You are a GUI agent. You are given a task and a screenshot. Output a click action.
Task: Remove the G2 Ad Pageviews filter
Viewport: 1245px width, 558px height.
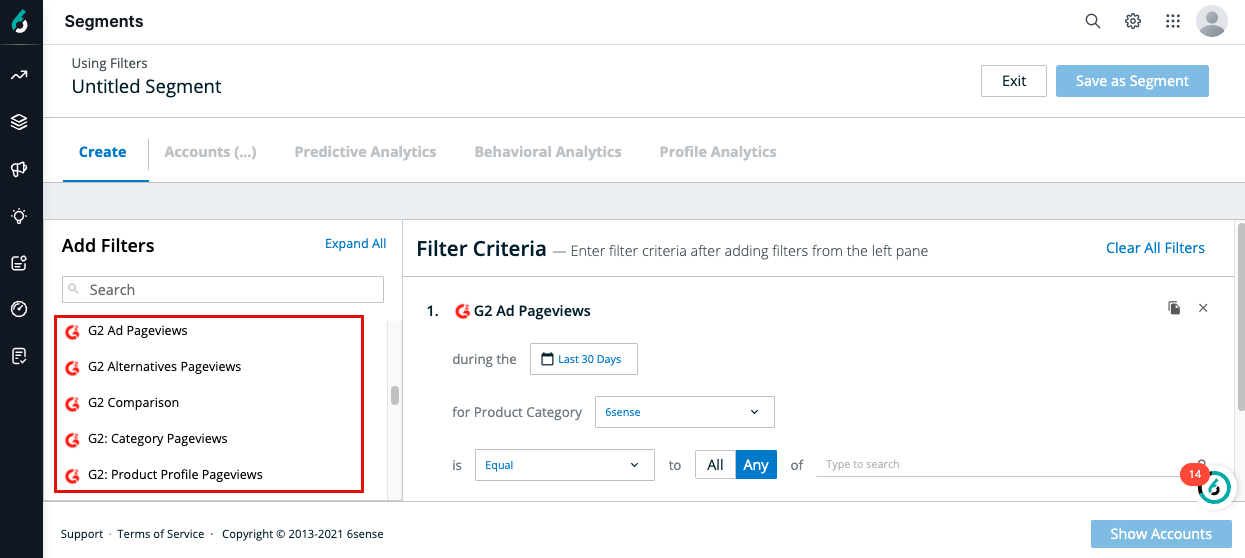click(x=1203, y=308)
